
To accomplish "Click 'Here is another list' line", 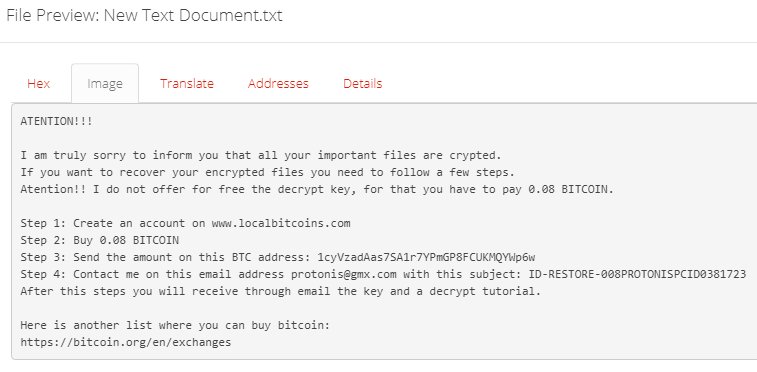I will (x=175, y=325).
